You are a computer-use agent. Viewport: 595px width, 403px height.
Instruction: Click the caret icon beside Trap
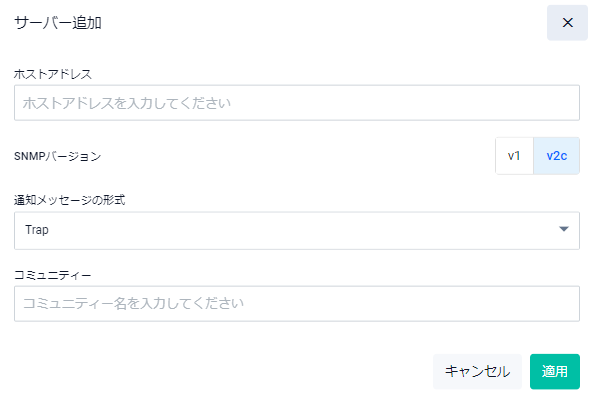point(564,229)
